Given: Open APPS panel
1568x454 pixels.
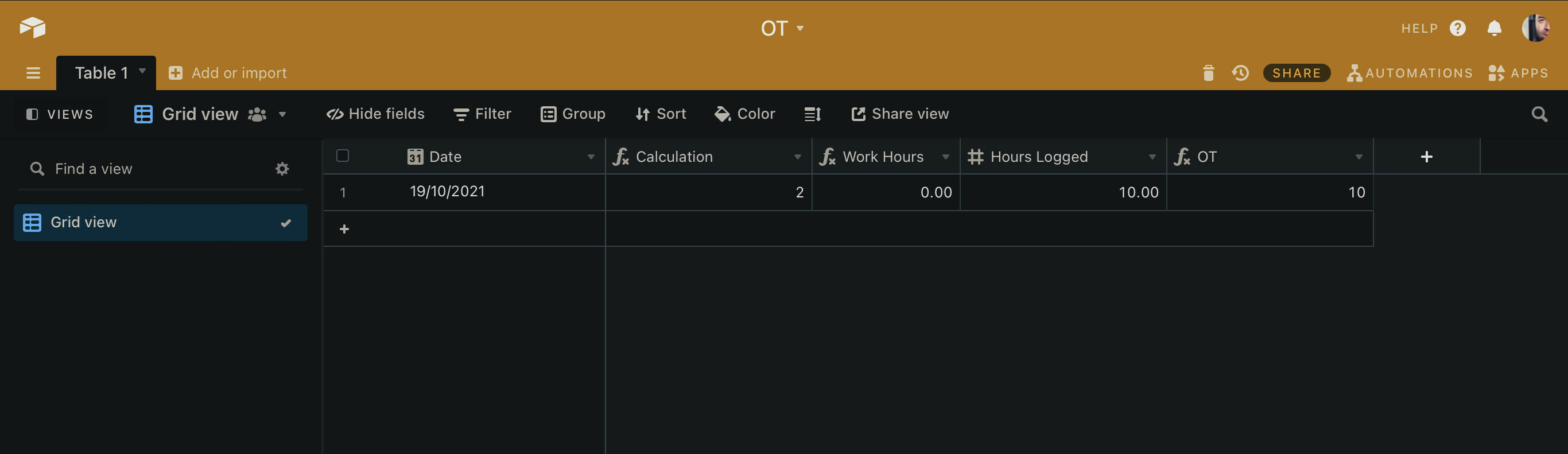Looking at the screenshot, I should coord(1518,73).
